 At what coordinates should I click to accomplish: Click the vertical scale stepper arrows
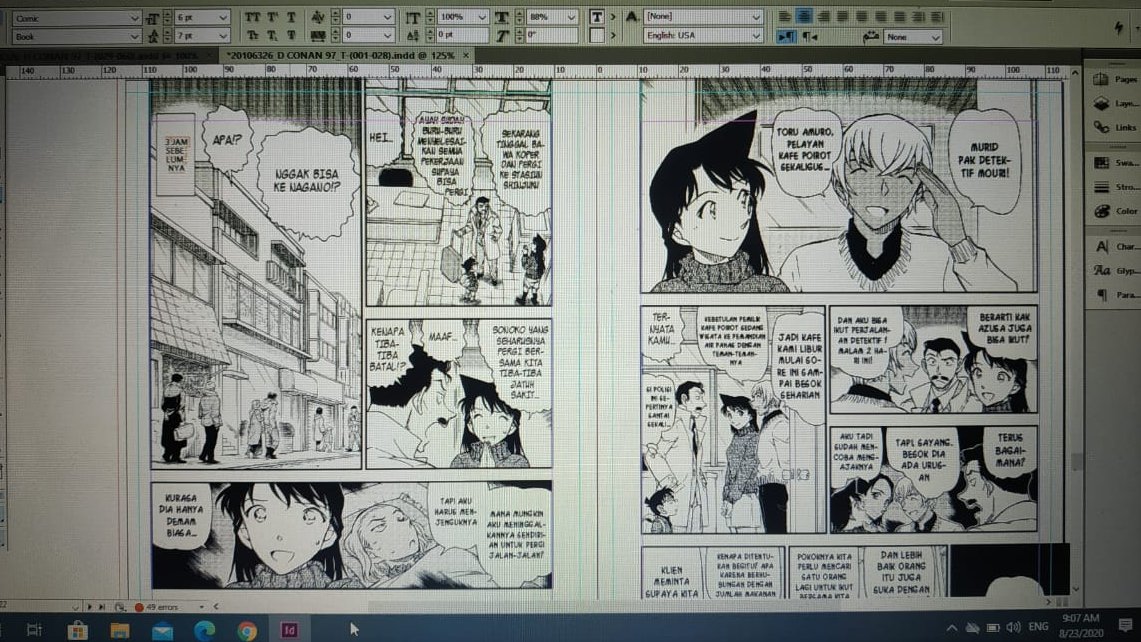[431, 17]
